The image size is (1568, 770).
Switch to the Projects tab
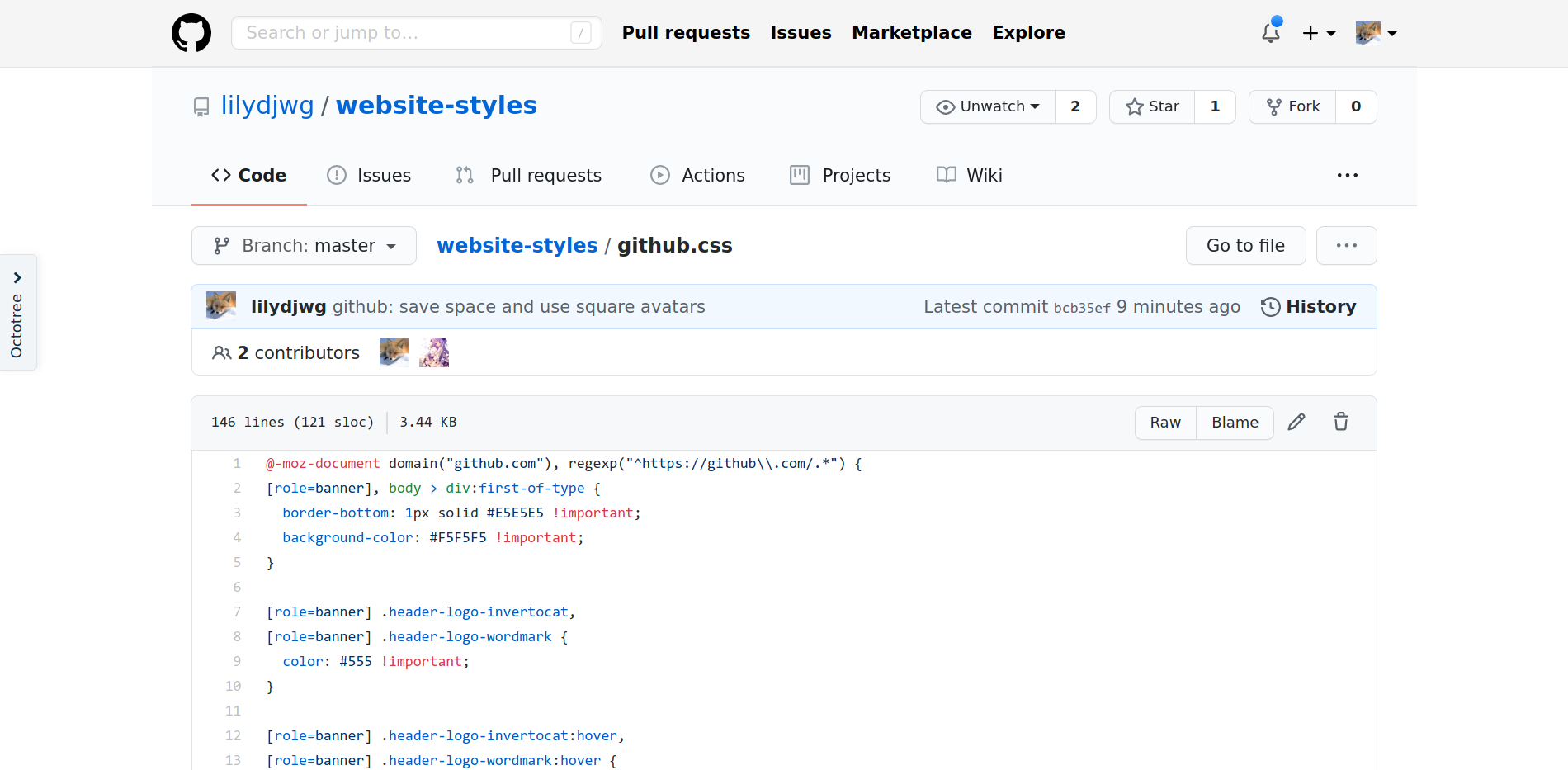(840, 175)
